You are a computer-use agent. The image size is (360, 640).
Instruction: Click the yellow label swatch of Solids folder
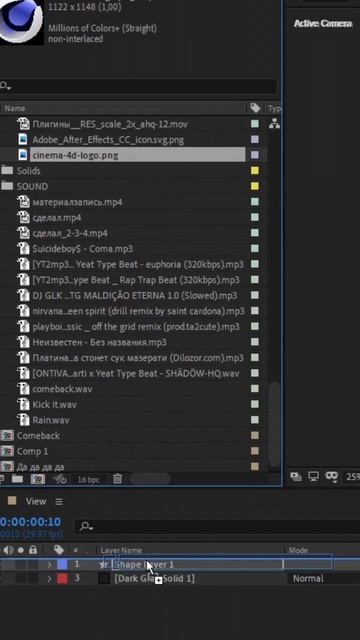(255, 171)
